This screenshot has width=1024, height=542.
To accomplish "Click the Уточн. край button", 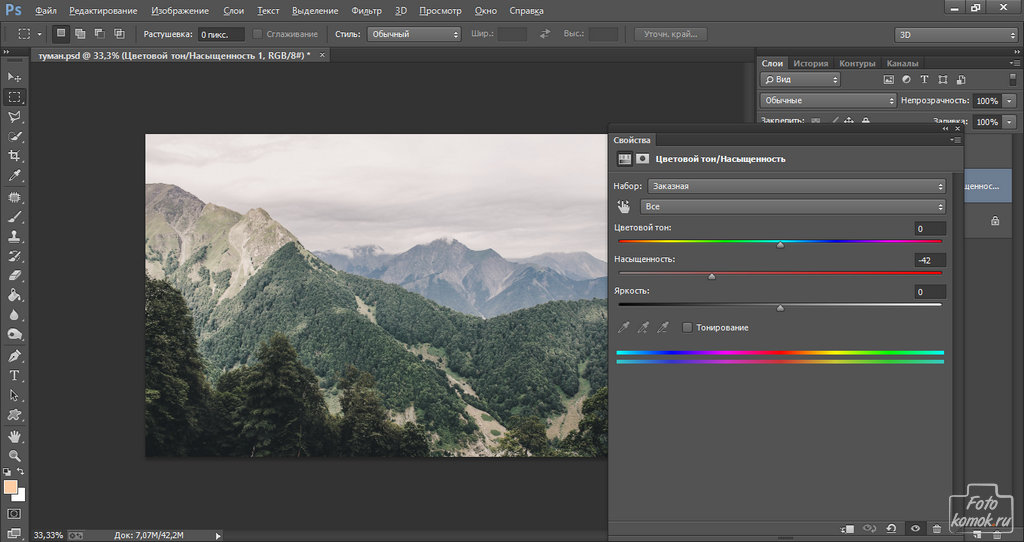I will [671, 34].
